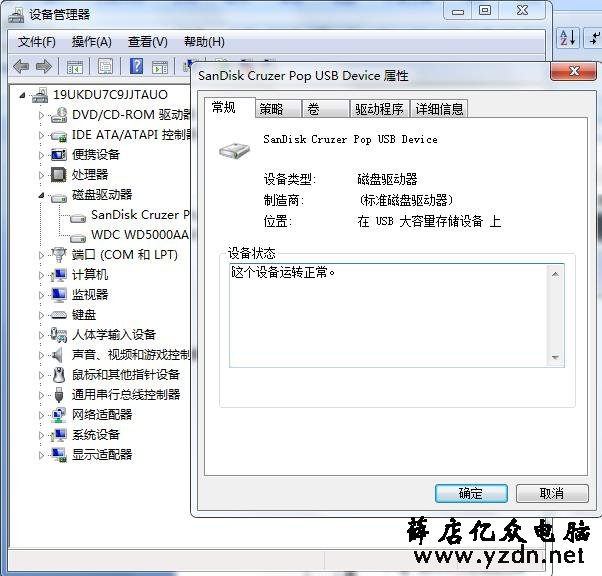Close the SanDisk properties dialog
The width and height of the screenshot is (602, 576).
[x=574, y=71]
